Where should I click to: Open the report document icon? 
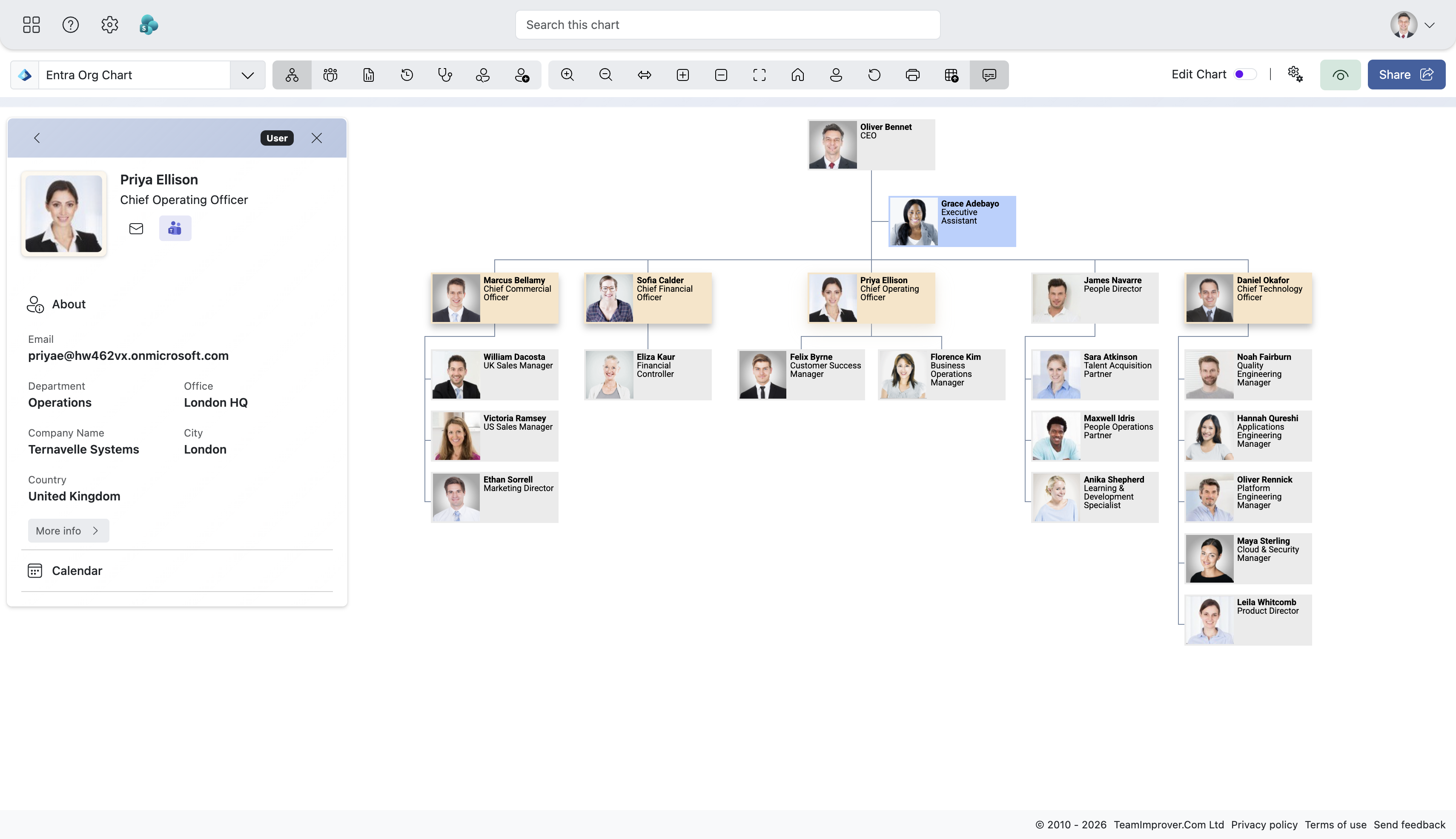[369, 75]
